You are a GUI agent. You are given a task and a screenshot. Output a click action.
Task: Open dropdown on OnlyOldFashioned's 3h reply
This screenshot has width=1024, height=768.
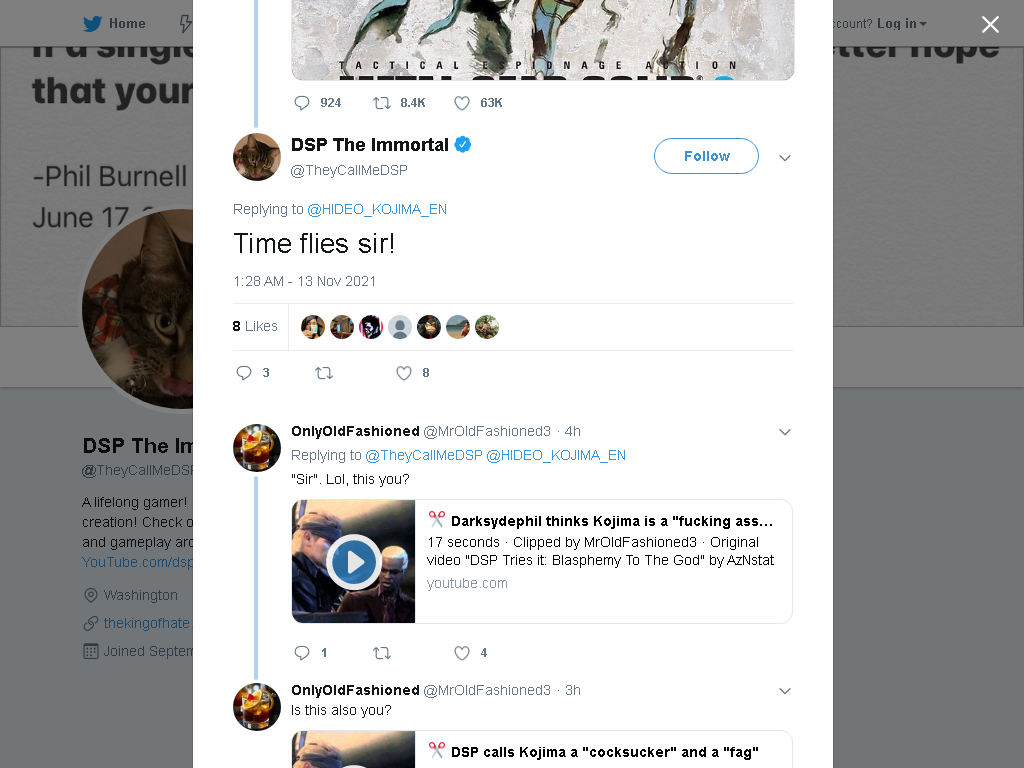pyautogui.click(x=785, y=691)
